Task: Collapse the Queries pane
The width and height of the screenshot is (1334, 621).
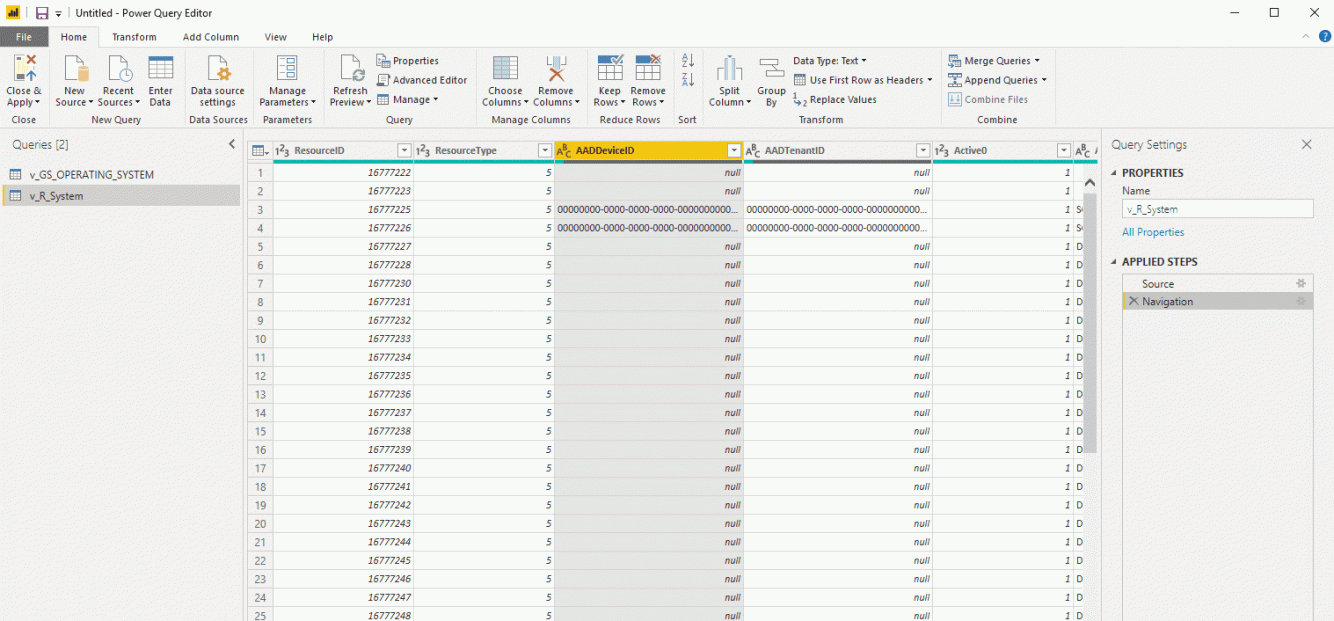Action: 231,143
